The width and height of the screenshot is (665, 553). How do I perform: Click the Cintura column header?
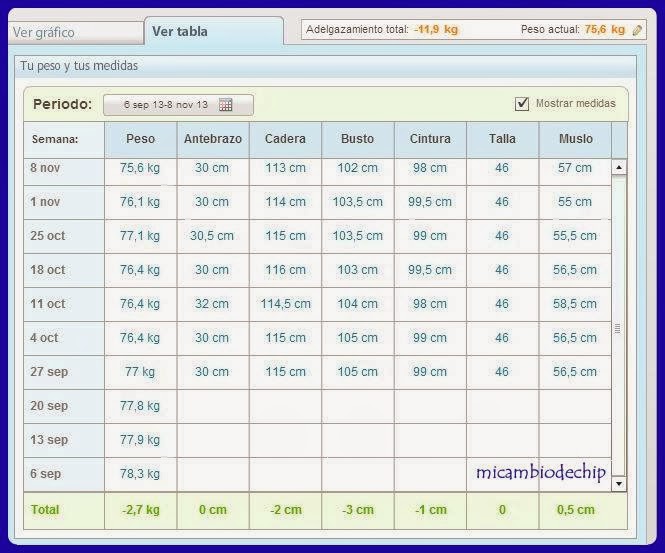tap(430, 139)
